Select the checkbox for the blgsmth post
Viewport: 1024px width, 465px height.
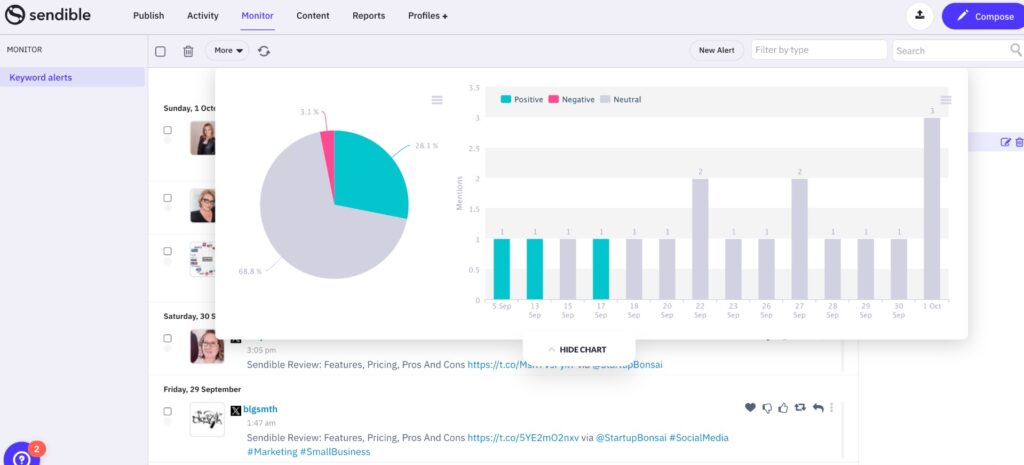click(x=167, y=410)
